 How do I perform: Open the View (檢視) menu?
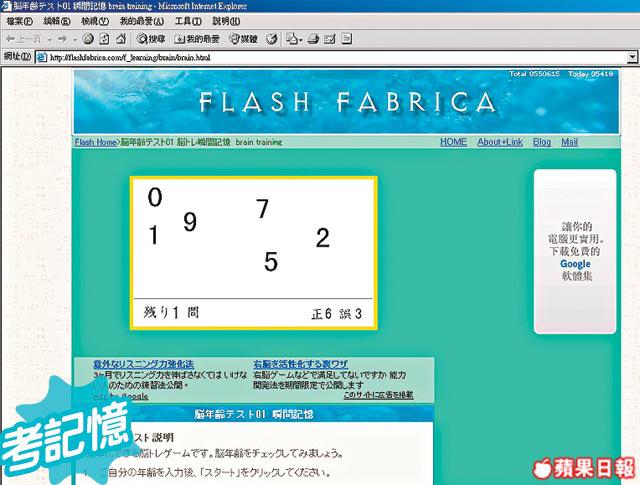coord(95,21)
